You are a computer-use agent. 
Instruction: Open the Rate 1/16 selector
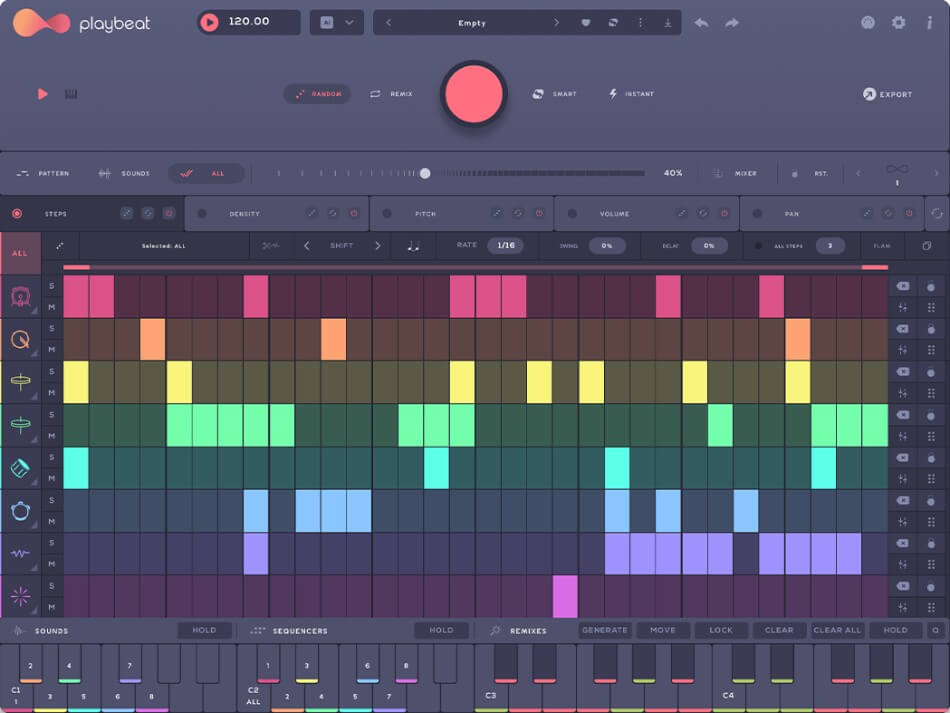pos(505,245)
